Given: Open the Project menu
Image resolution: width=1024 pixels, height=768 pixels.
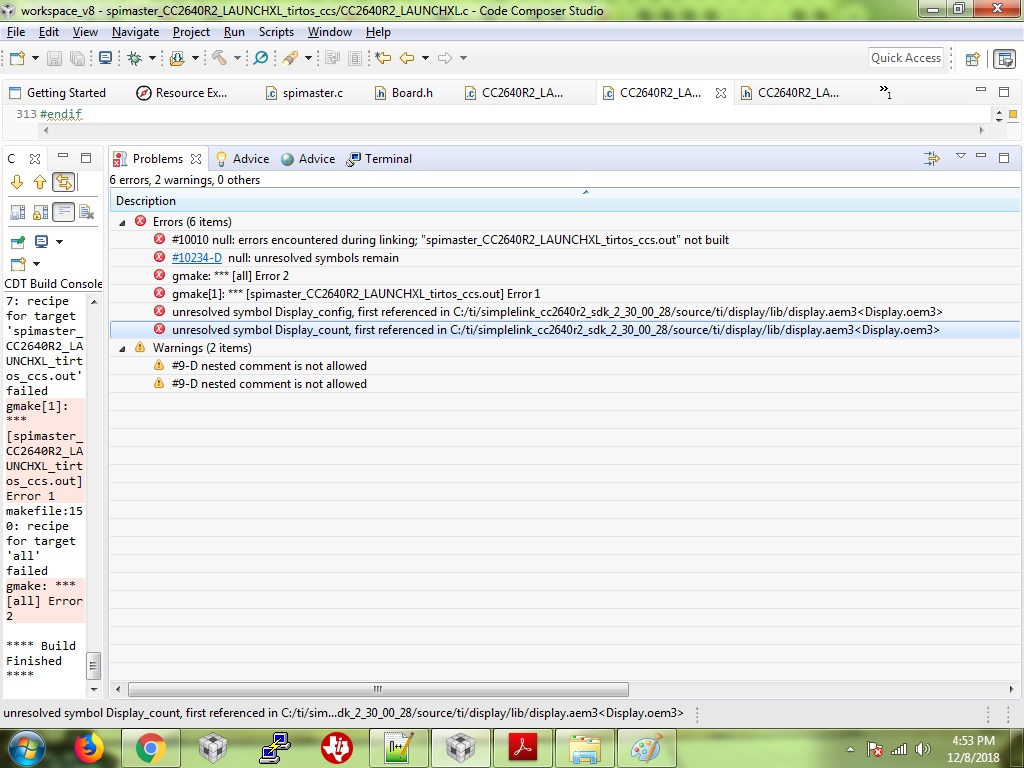Looking at the screenshot, I should [191, 32].
